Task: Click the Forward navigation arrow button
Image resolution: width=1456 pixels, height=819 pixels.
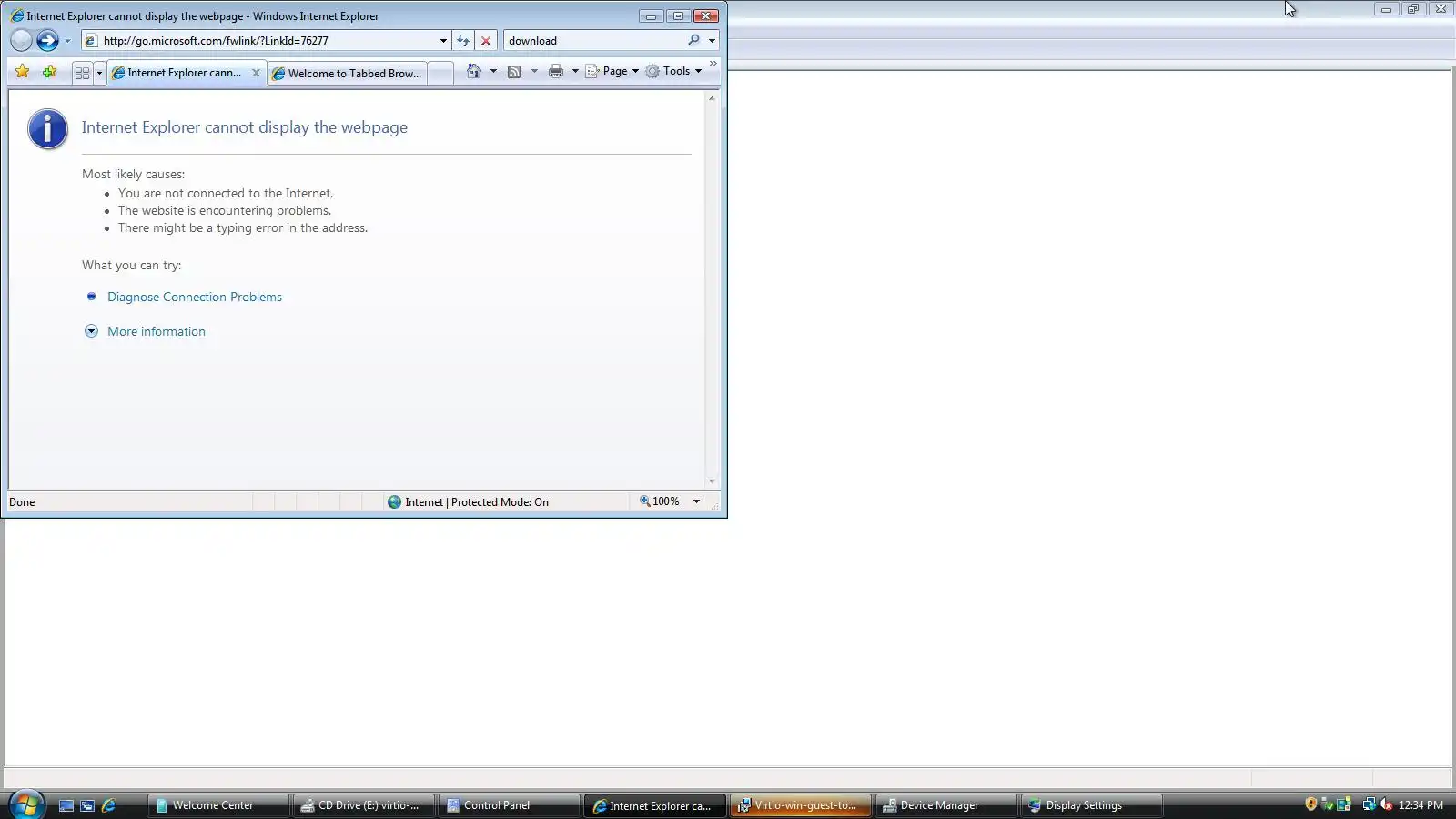Action: point(47,40)
